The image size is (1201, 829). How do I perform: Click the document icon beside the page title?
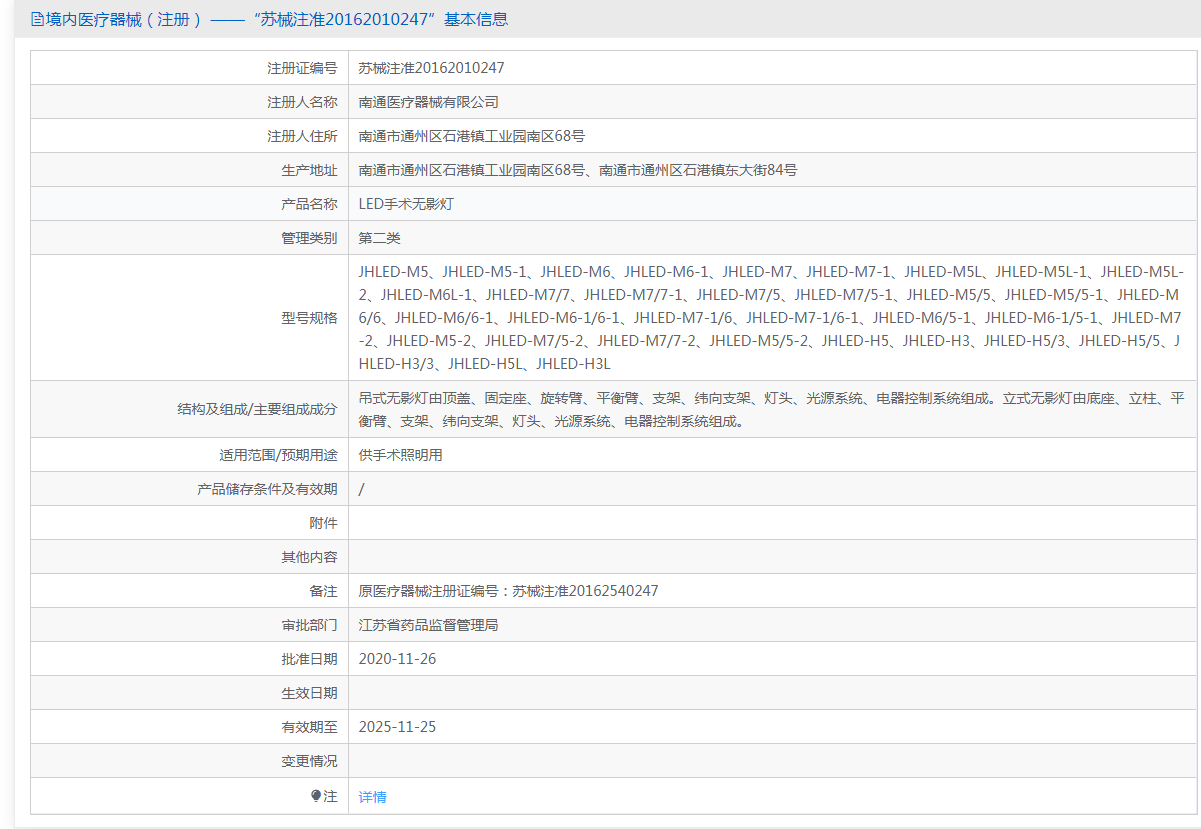pos(37,19)
